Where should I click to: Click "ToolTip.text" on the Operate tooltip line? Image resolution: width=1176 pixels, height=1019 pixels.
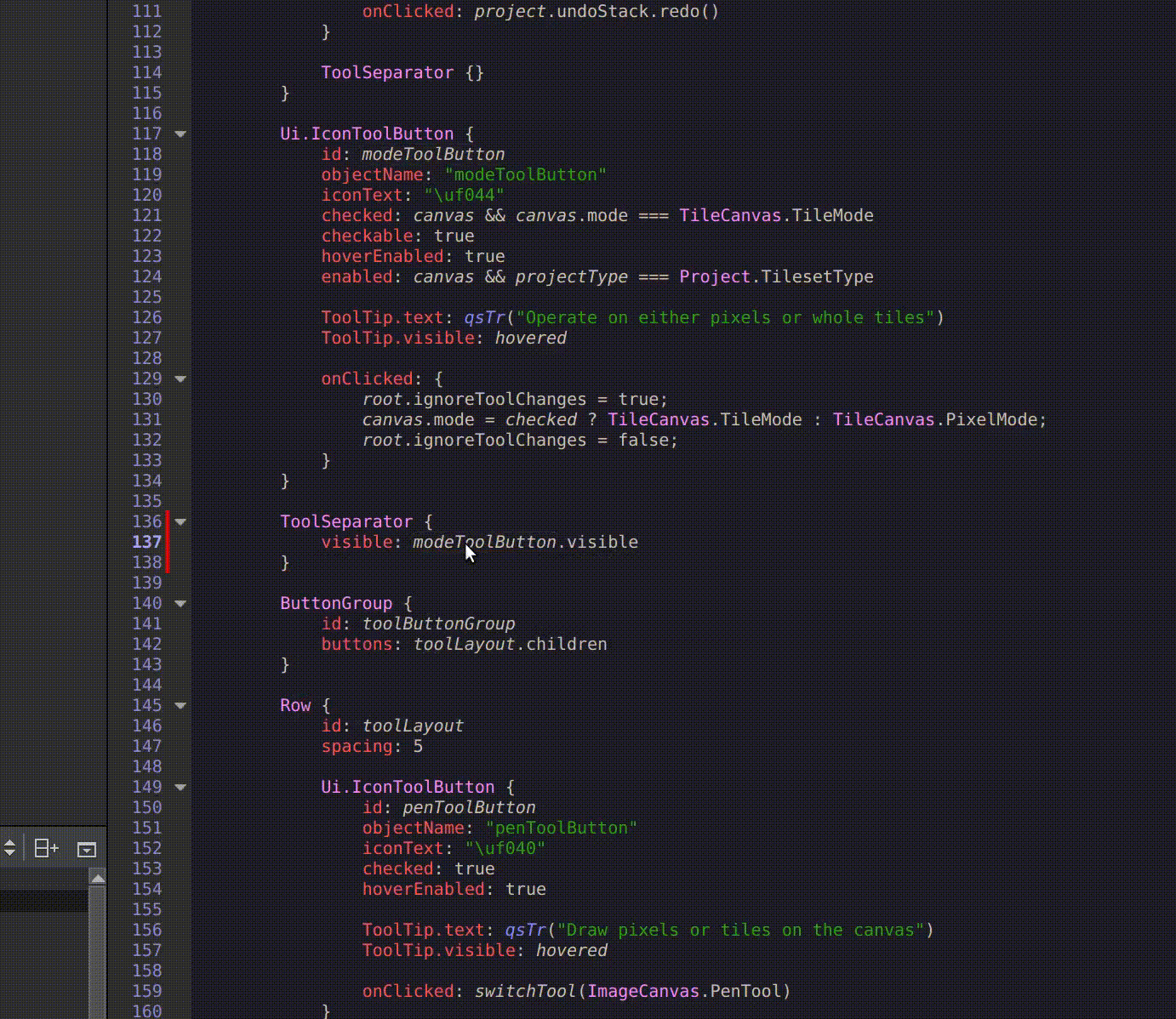(382, 317)
